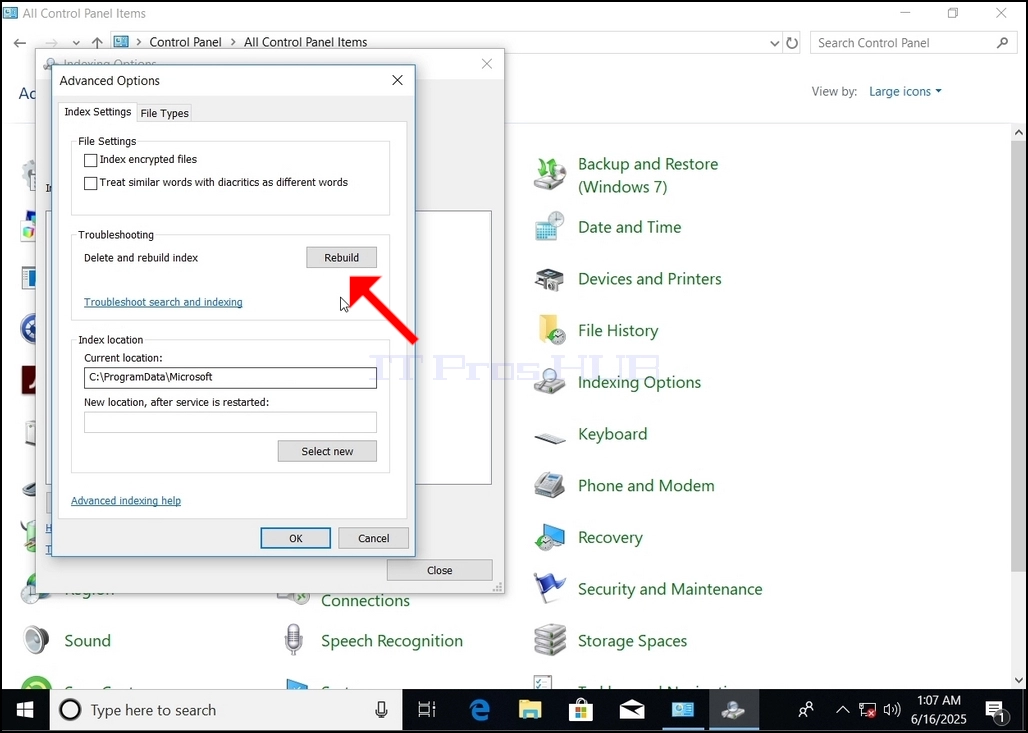Click the scrollbar up arrow
The image size is (1028, 733).
pos(1018,132)
